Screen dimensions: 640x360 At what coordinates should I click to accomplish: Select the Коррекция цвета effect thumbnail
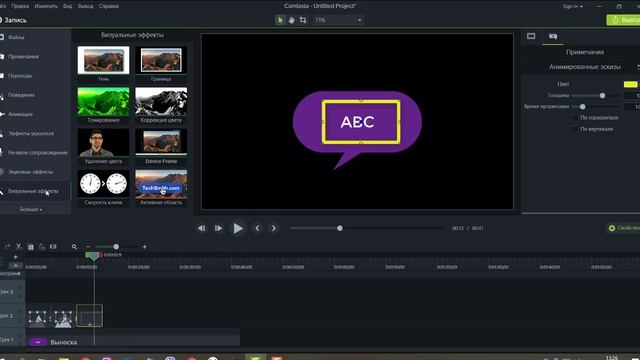point(161,101)
